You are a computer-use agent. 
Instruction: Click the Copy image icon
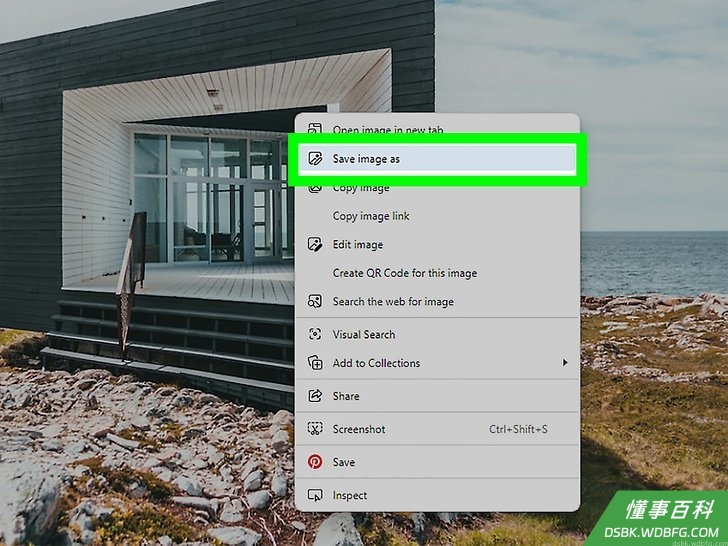(x=315, y=188)
